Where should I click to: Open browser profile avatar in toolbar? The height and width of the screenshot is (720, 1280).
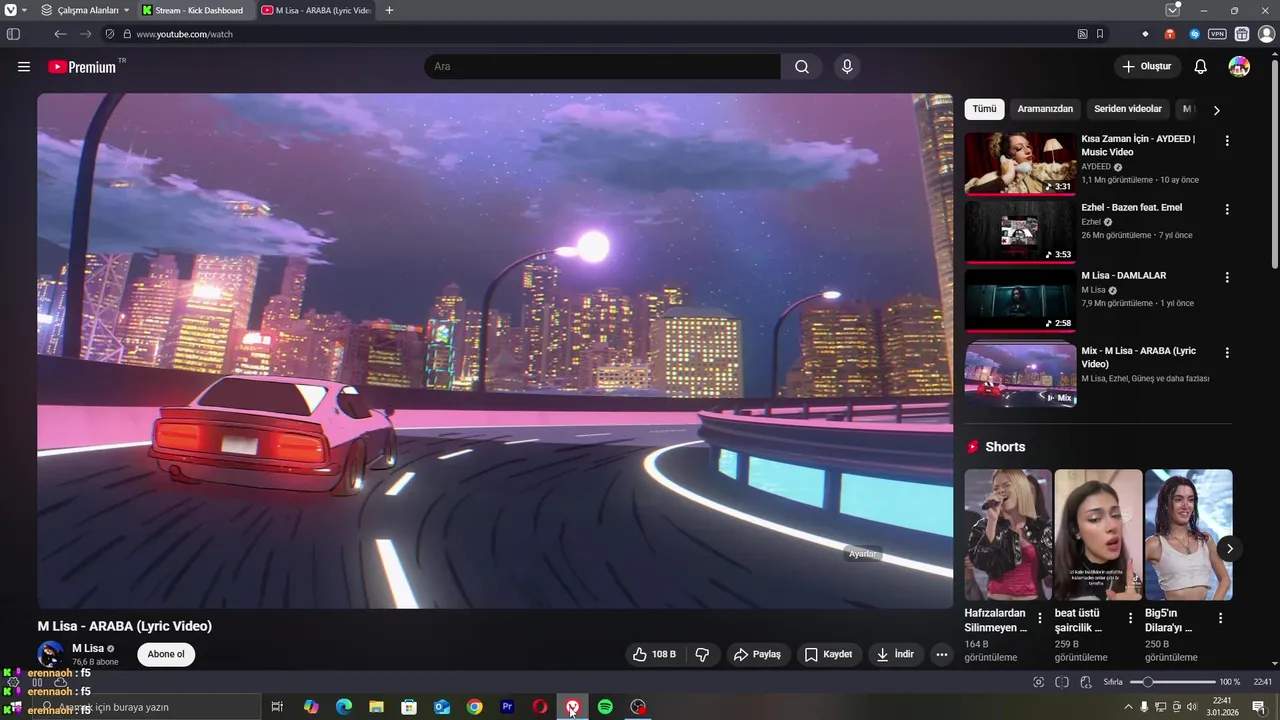point(1266,34)
